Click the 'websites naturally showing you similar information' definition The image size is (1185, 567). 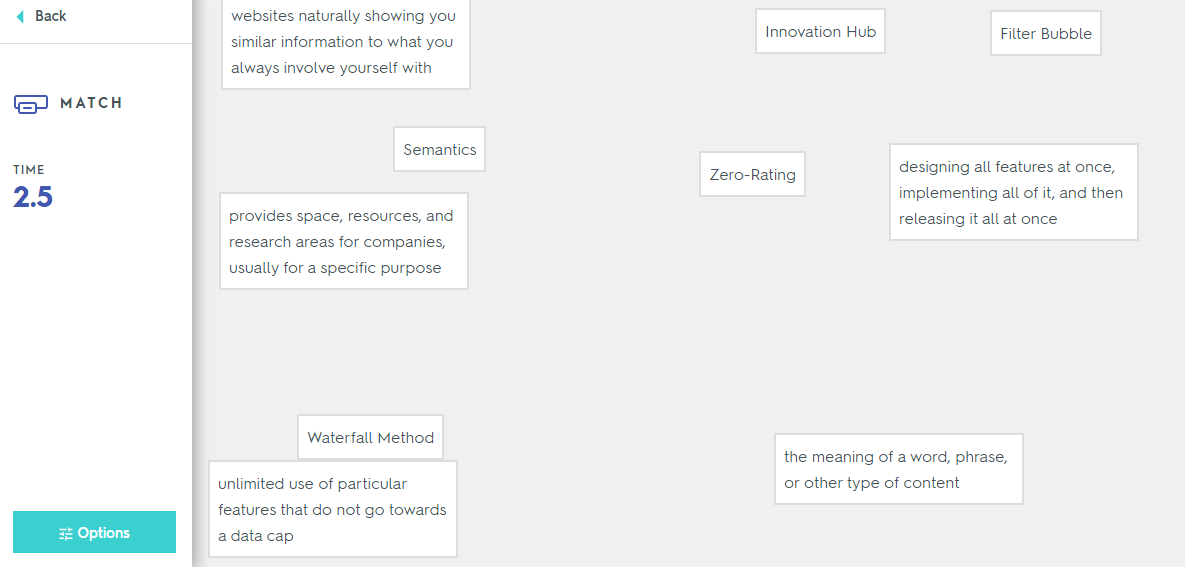click(345, 43)
